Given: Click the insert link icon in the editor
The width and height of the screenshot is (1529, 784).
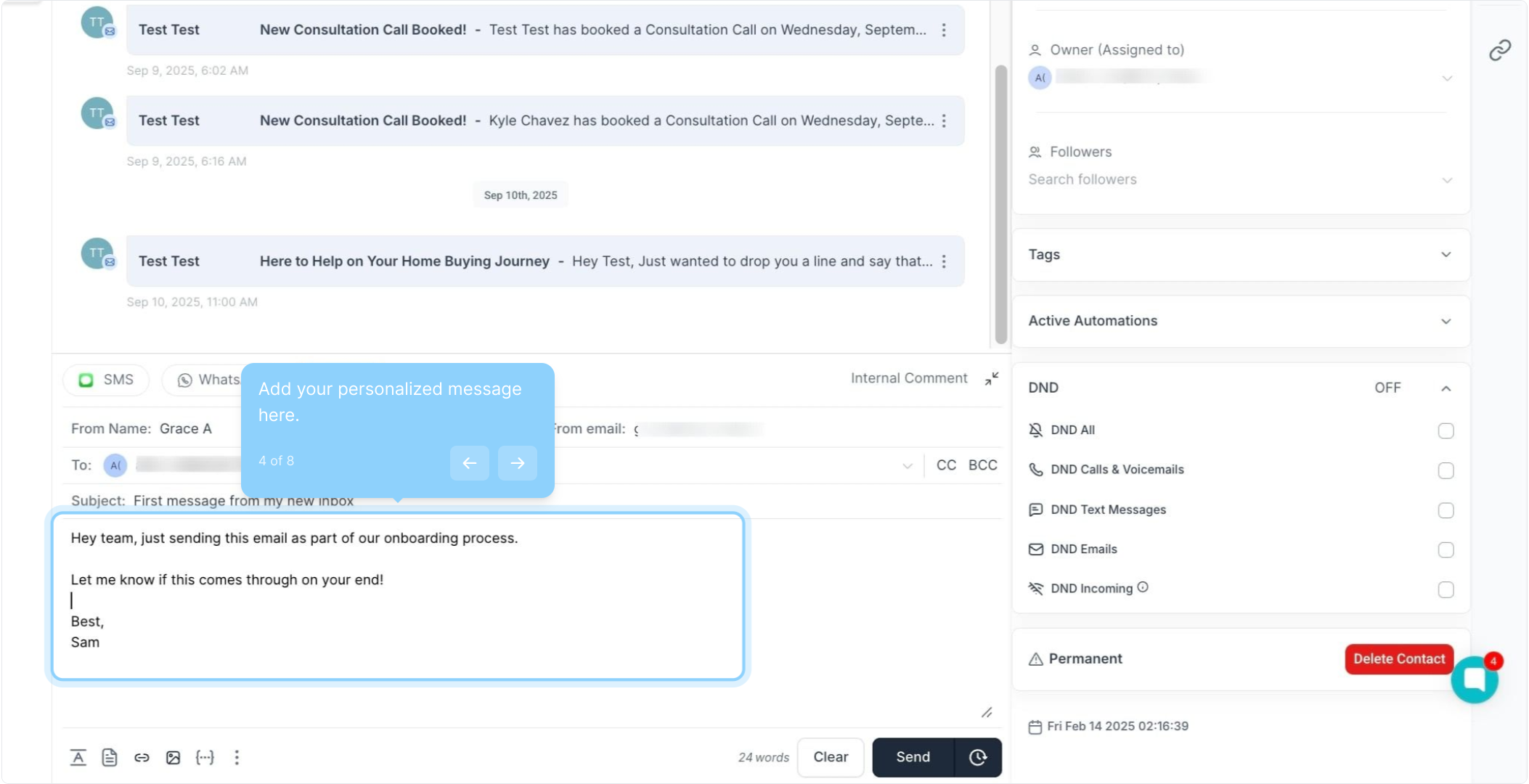Looking at the screenshot, I should 142,757.
